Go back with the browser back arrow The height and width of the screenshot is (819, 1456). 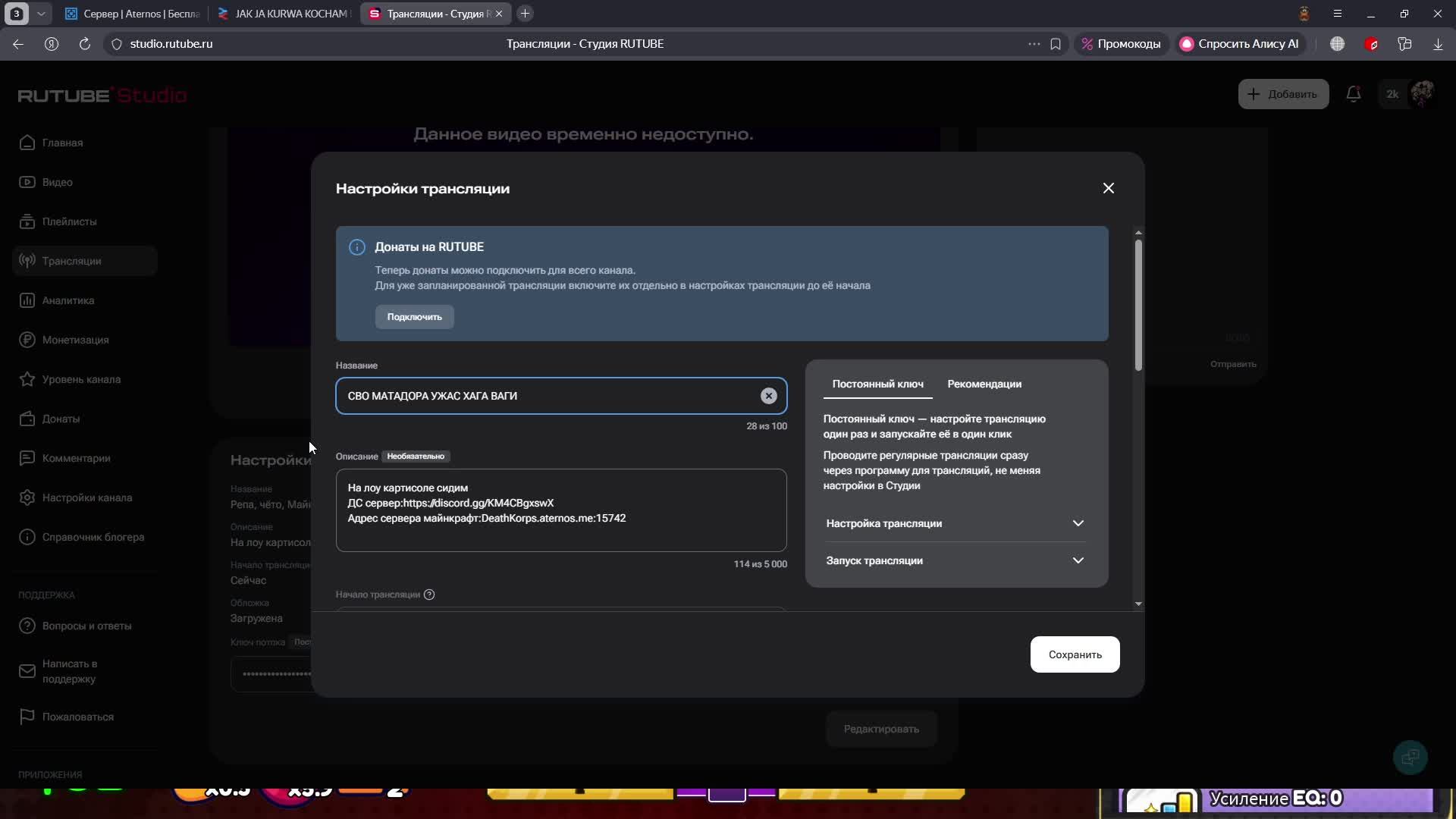click(x=18, y=44)
